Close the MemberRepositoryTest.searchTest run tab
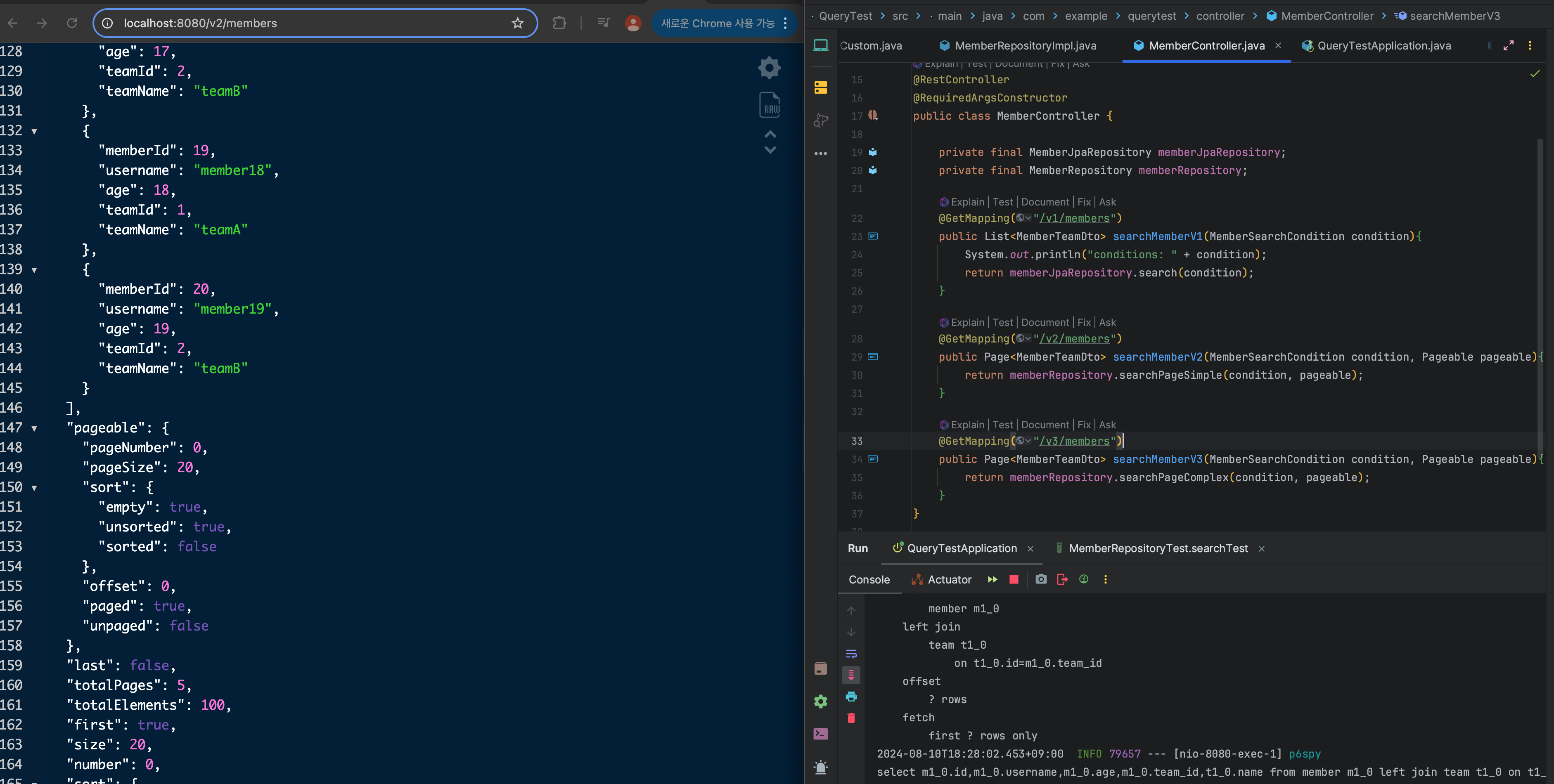1554x784 pixels. (1261, 549)
